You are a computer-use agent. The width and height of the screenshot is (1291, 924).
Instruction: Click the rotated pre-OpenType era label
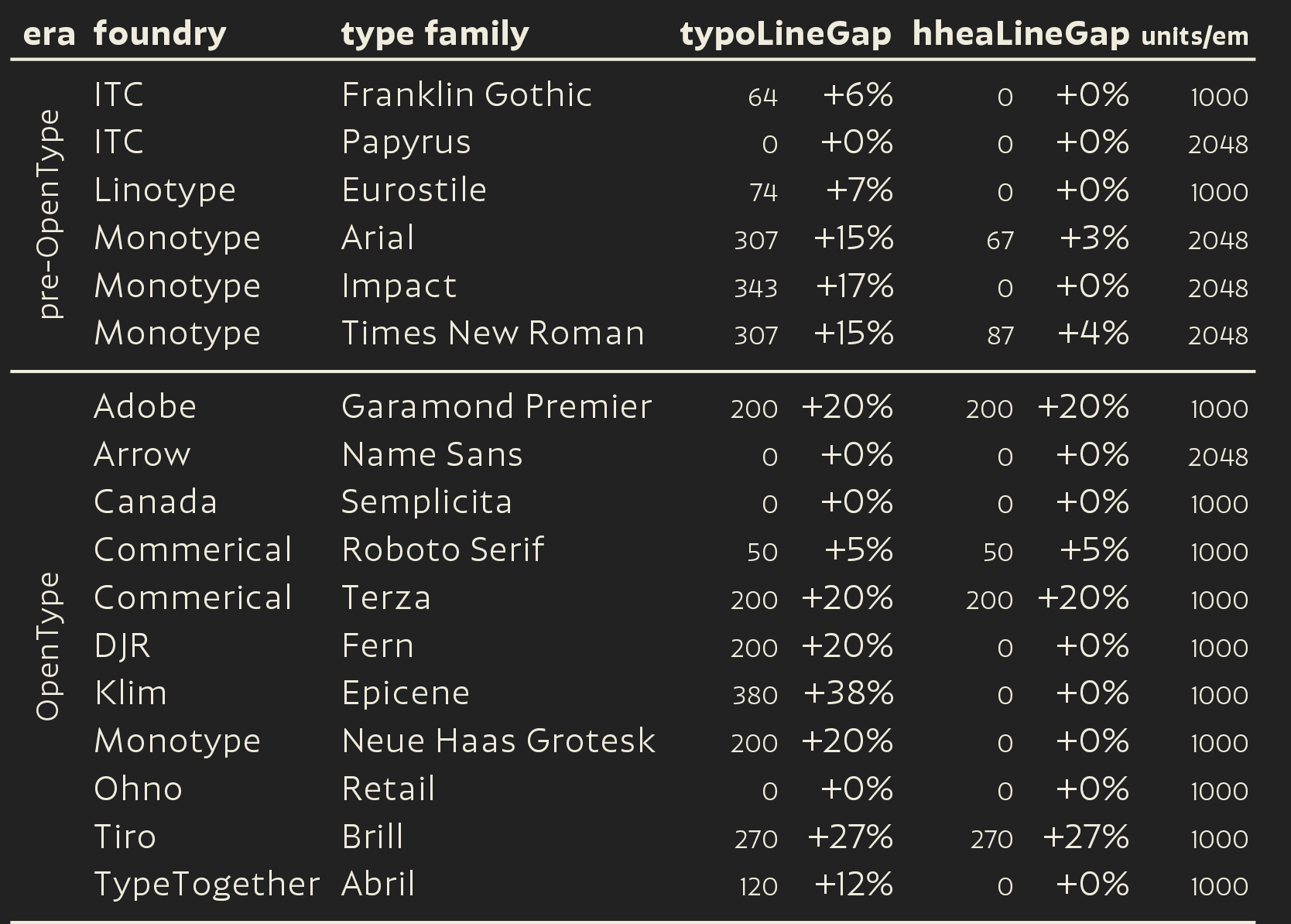click(50, 214)
